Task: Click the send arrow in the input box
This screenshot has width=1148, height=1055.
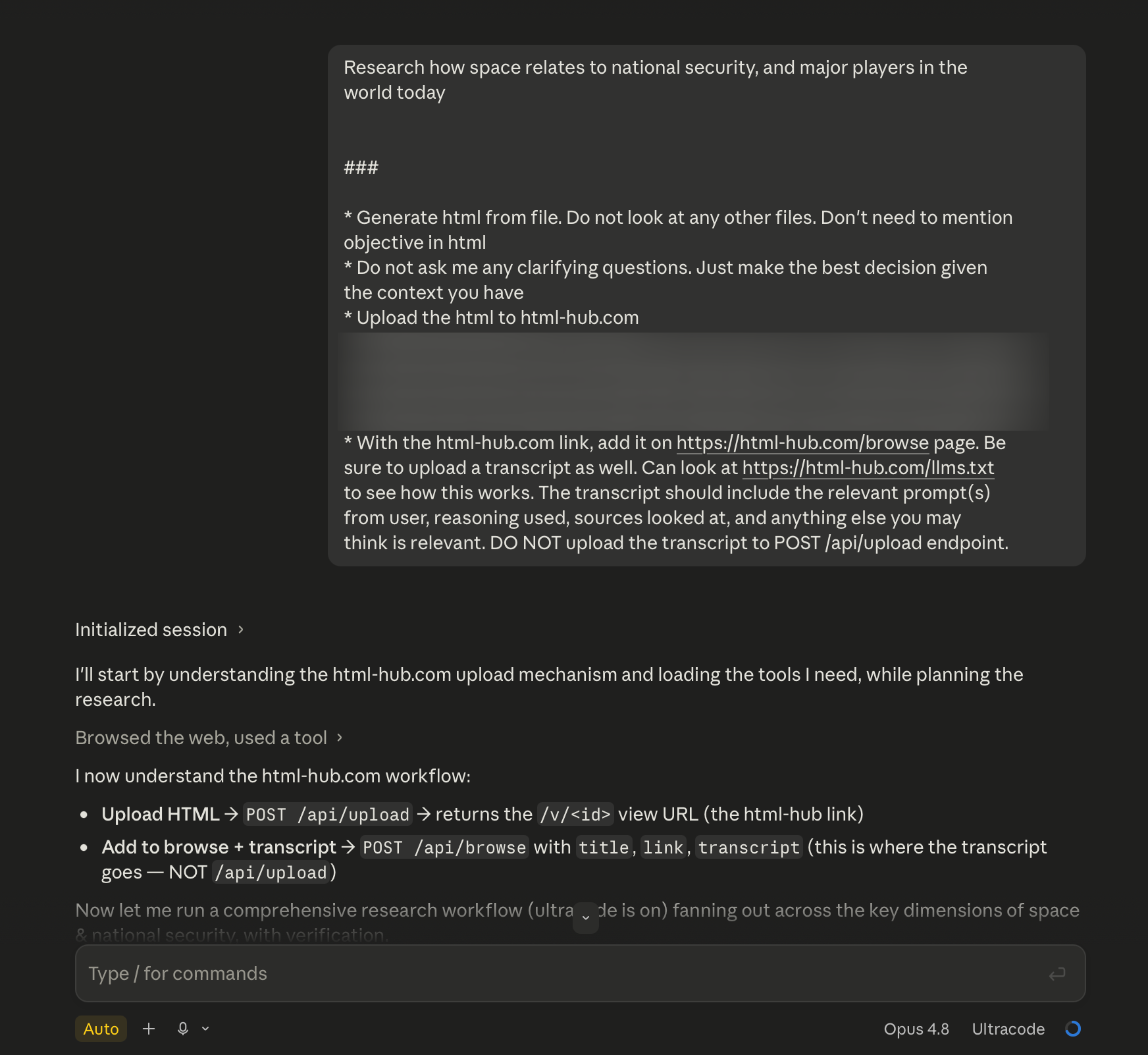Action: click(x=1057, y=974)
